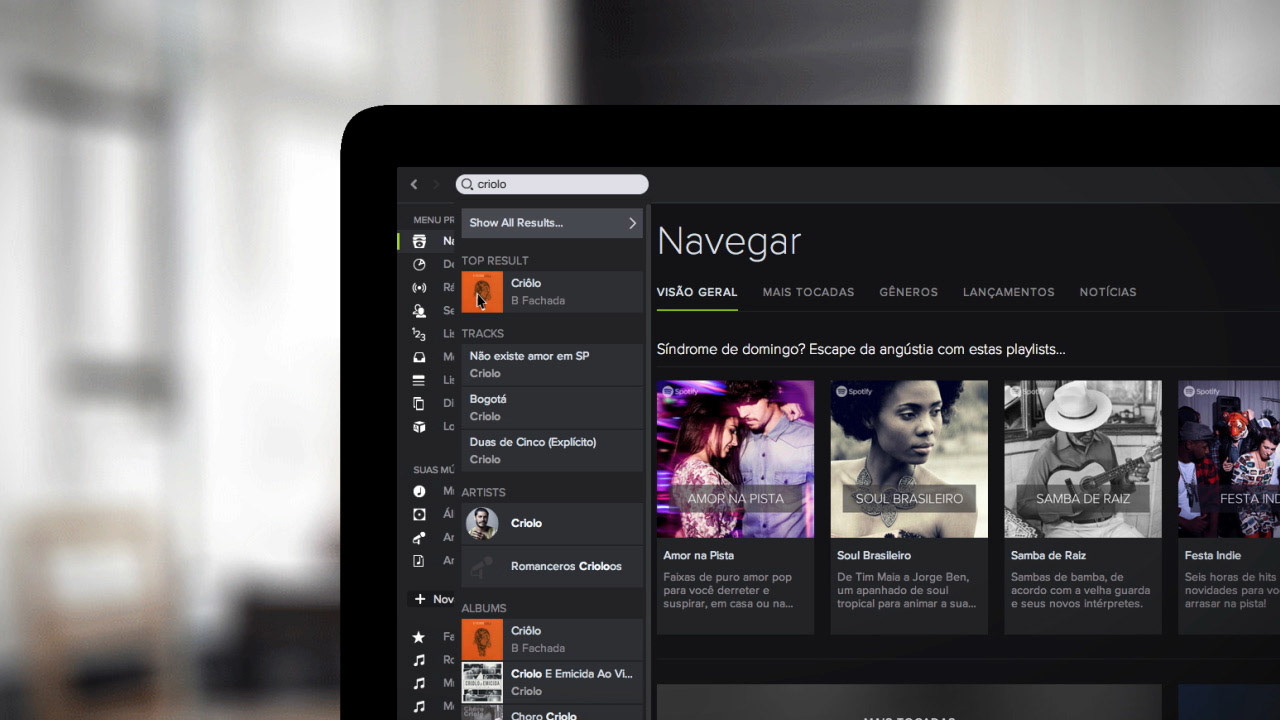Image resolution: width=1280 pixels, height=720 pixels.
Task: Click the forward navigation arrow
Action: [x=436, y=184]
